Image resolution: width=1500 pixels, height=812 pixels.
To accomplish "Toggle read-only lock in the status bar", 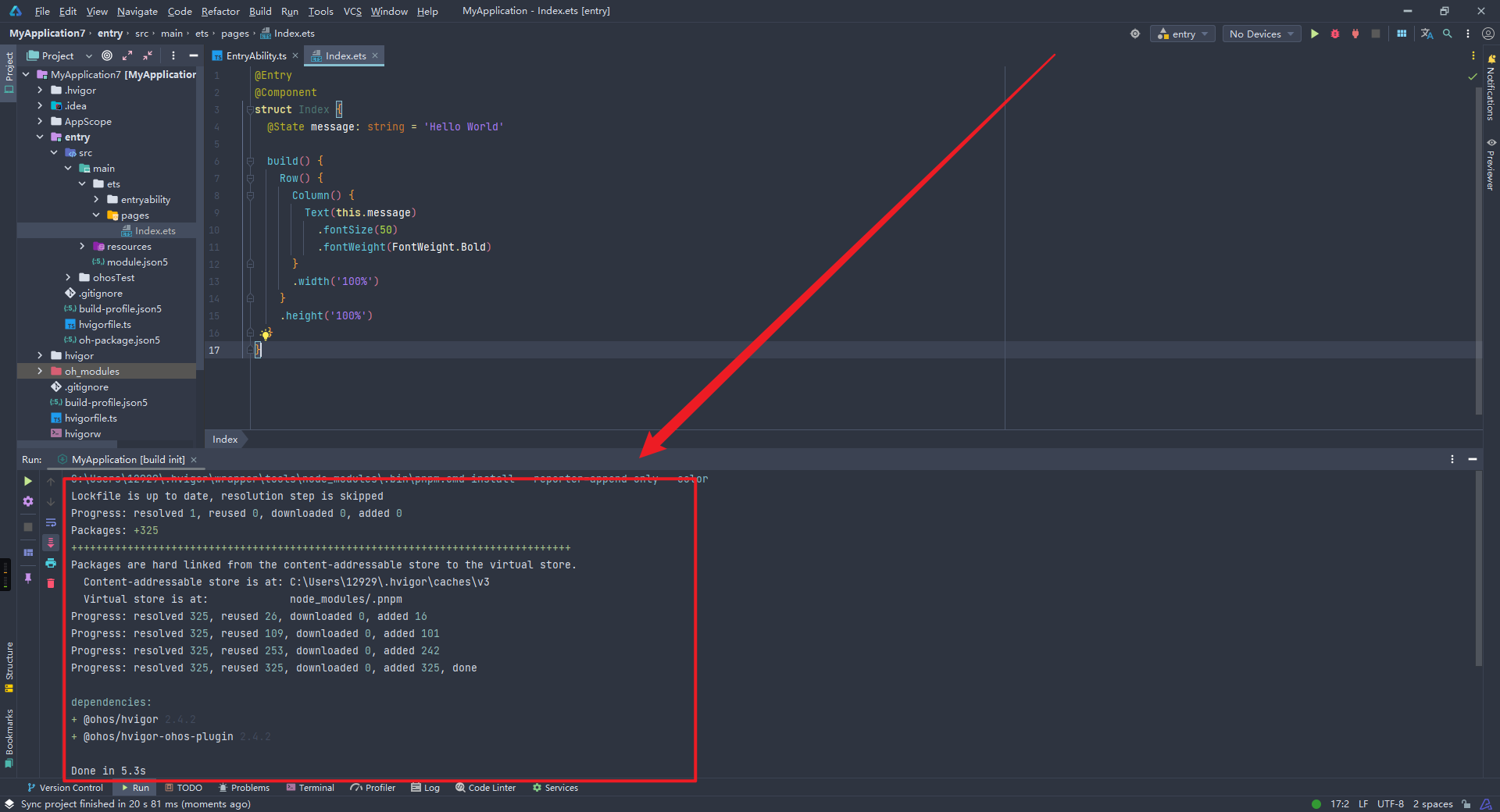I will coord(1466,803).
